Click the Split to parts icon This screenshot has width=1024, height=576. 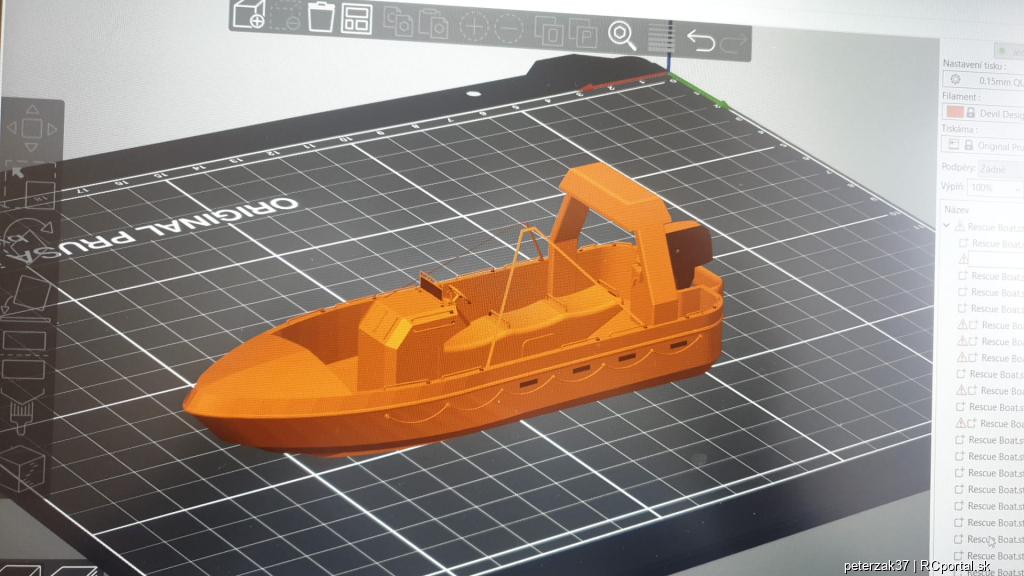tap(583, 32)
